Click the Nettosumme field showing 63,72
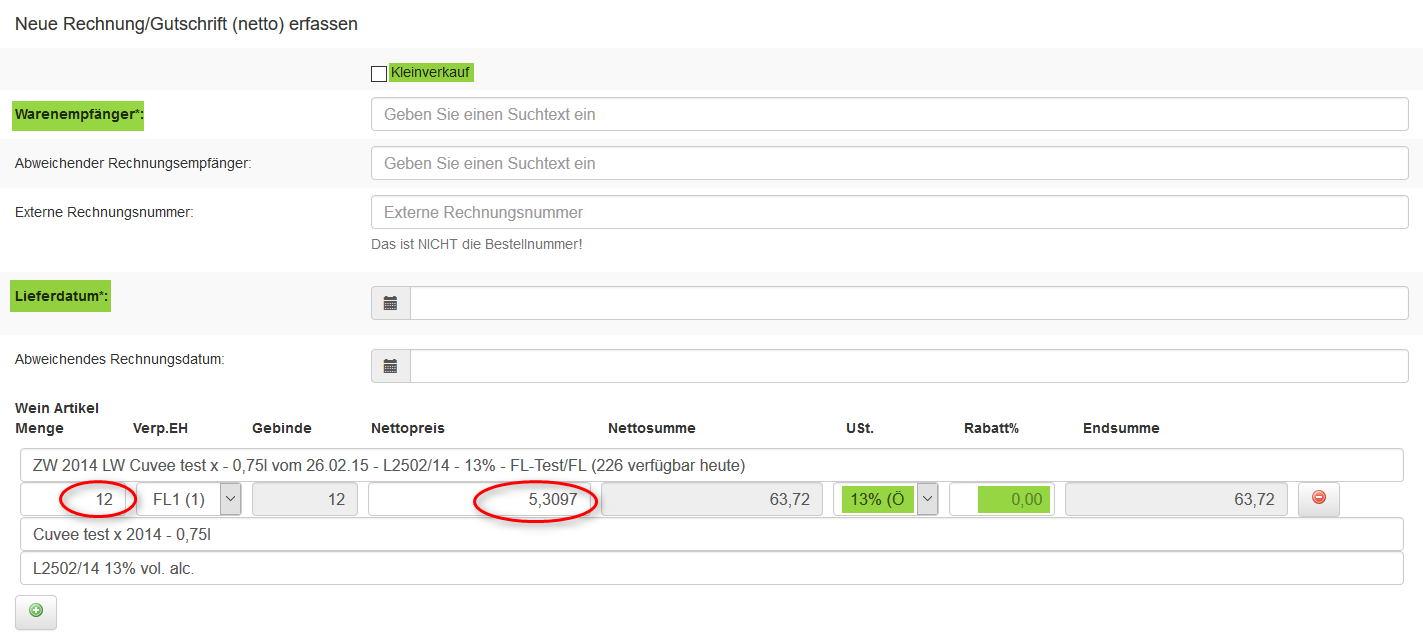 coord(711,499)
